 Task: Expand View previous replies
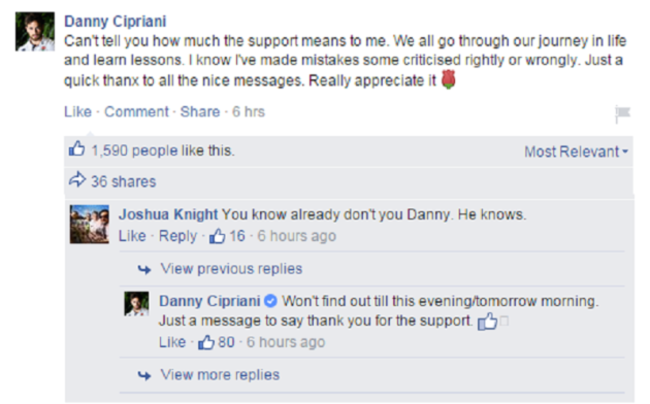point(230,268)
